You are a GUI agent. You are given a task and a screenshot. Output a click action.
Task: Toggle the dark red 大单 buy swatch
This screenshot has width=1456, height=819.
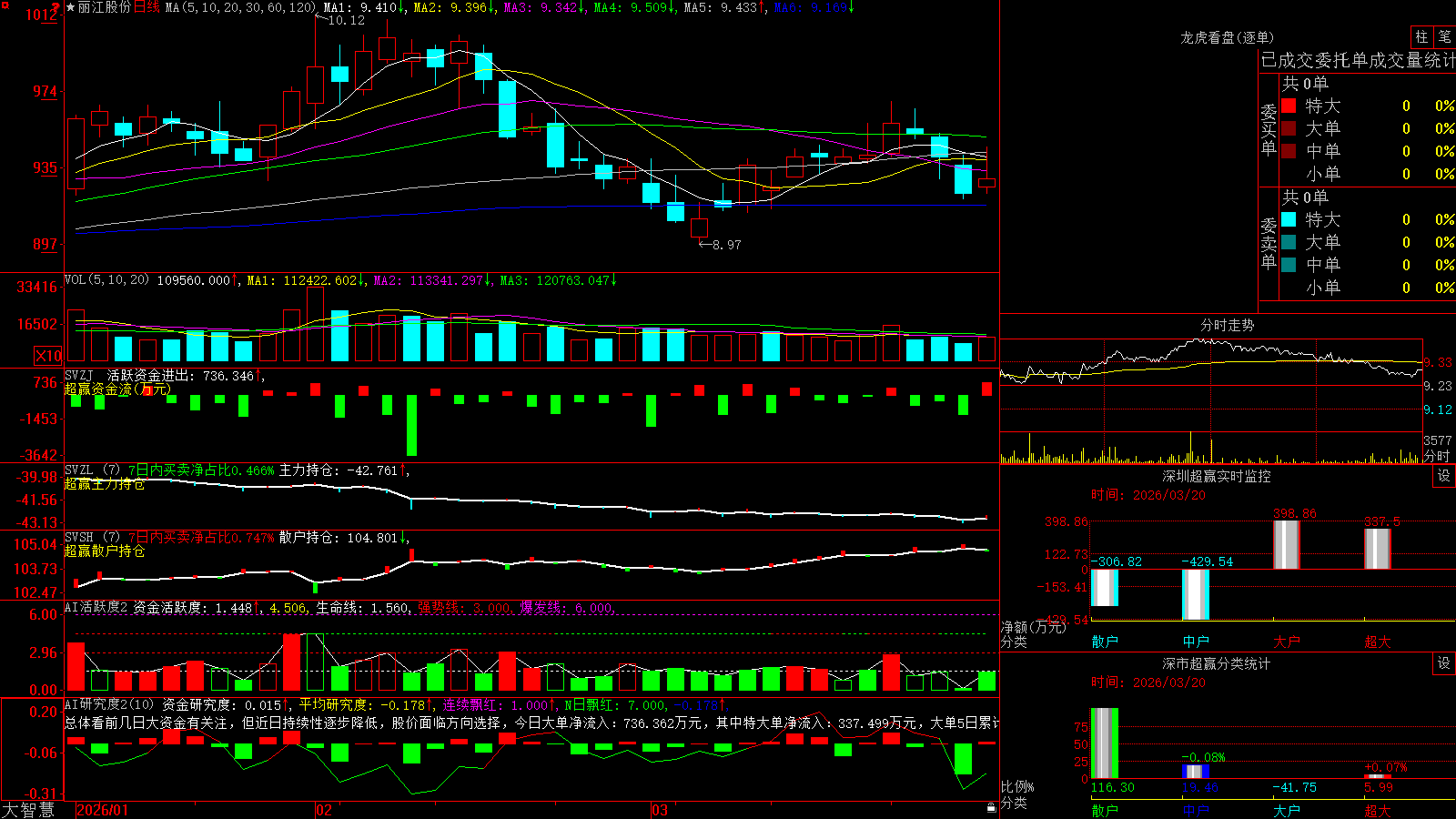pos(1289,128)
